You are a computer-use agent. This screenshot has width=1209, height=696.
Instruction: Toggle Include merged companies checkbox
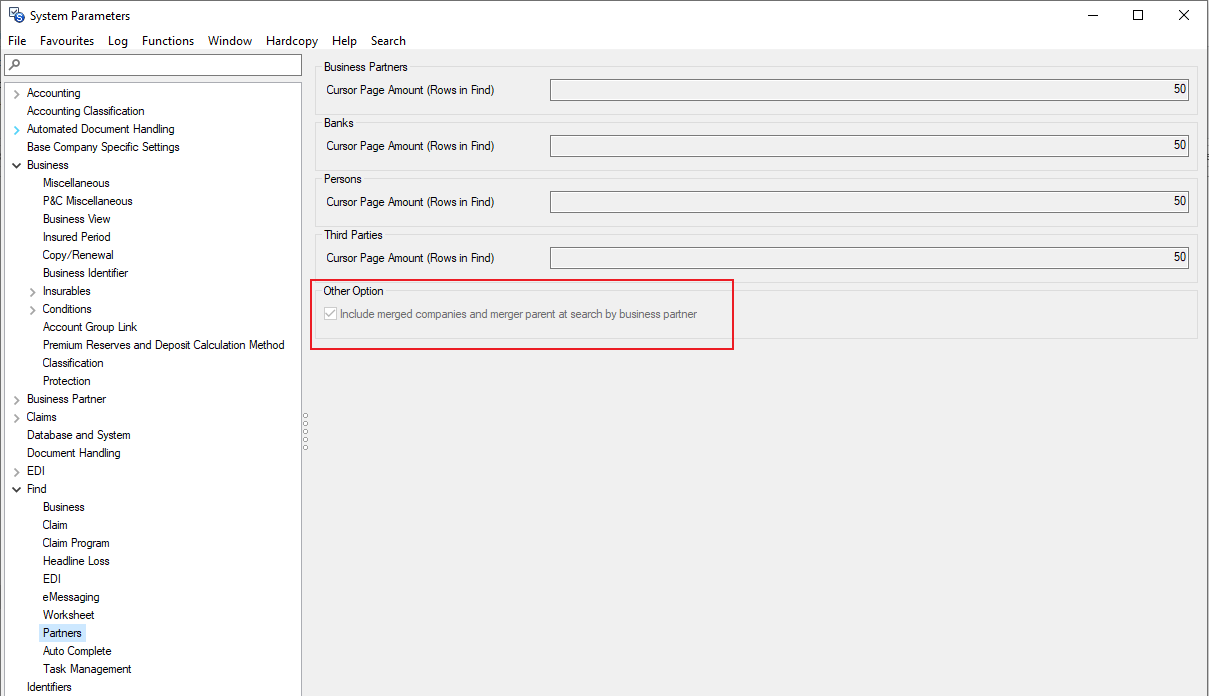tap(330, 314)
